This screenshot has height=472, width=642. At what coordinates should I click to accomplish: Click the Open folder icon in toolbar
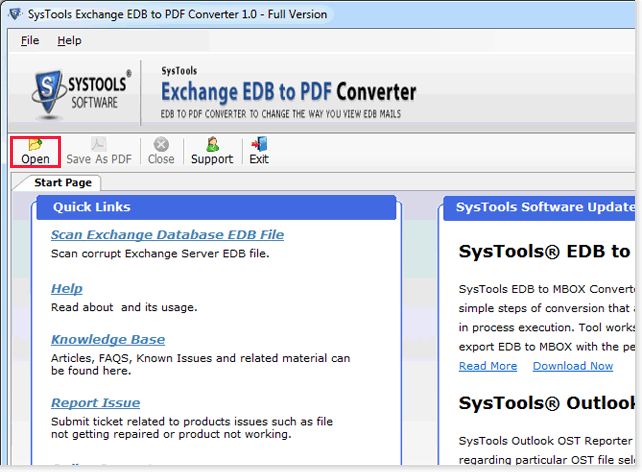coord(35,145)
